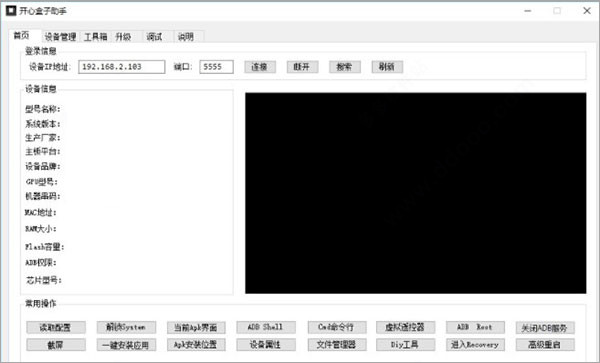The width and height of the screenshot is (600, 363).
Task: Click the GPU型号 label
Action: tap(41, 182)
